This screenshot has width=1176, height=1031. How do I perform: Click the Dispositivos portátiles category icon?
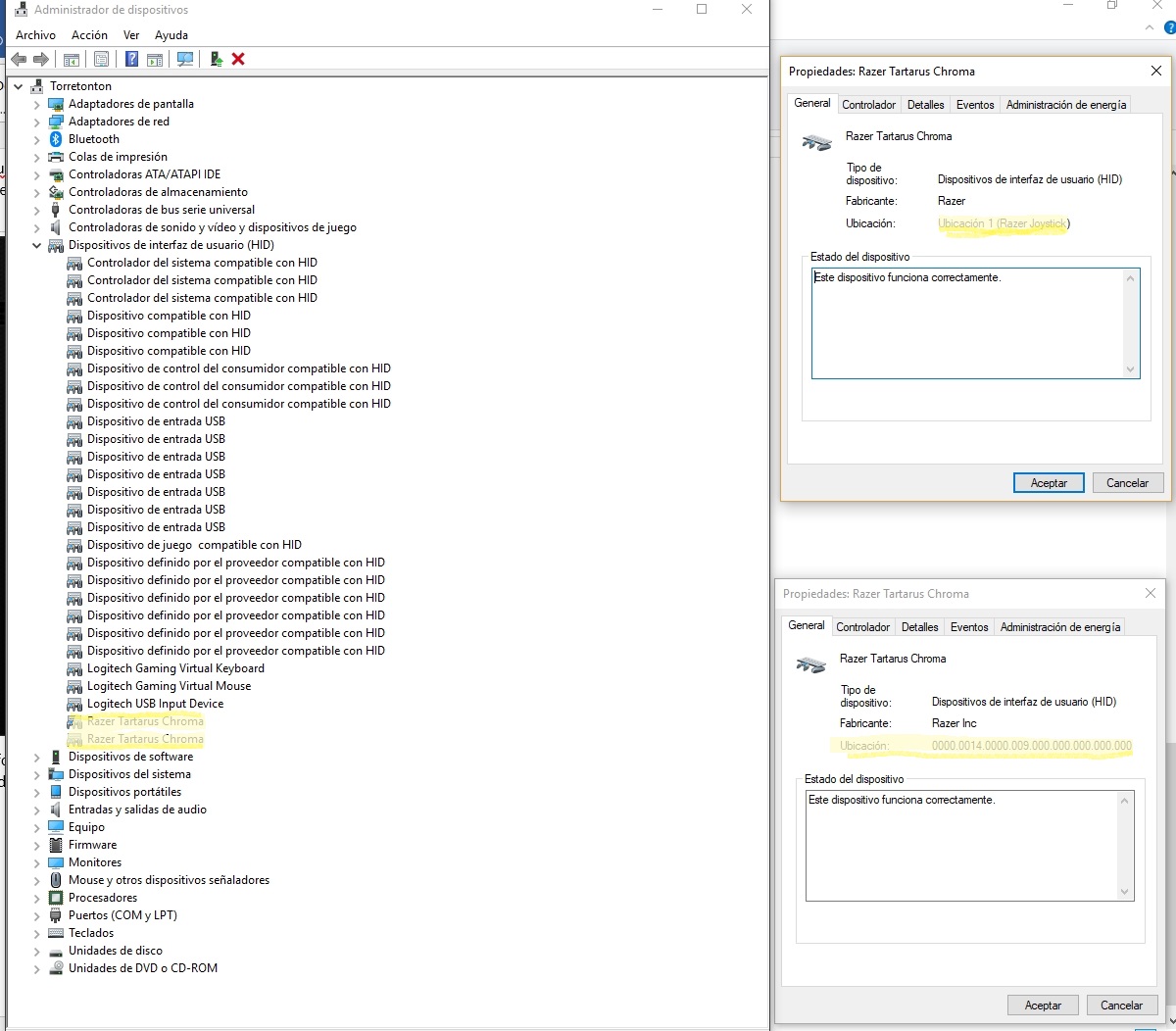[x=56, y=792]
